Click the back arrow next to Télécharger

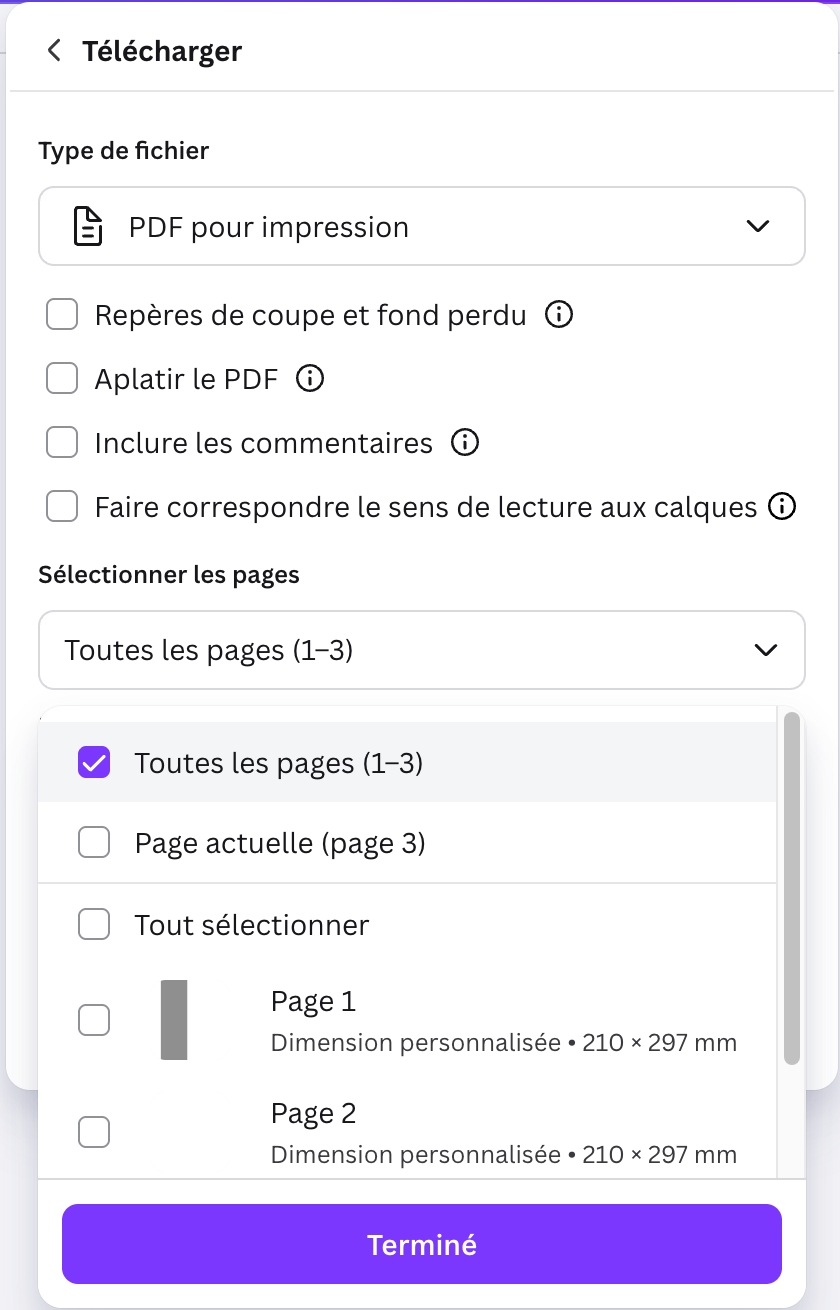pyautogui.click(x=54, y=51)
